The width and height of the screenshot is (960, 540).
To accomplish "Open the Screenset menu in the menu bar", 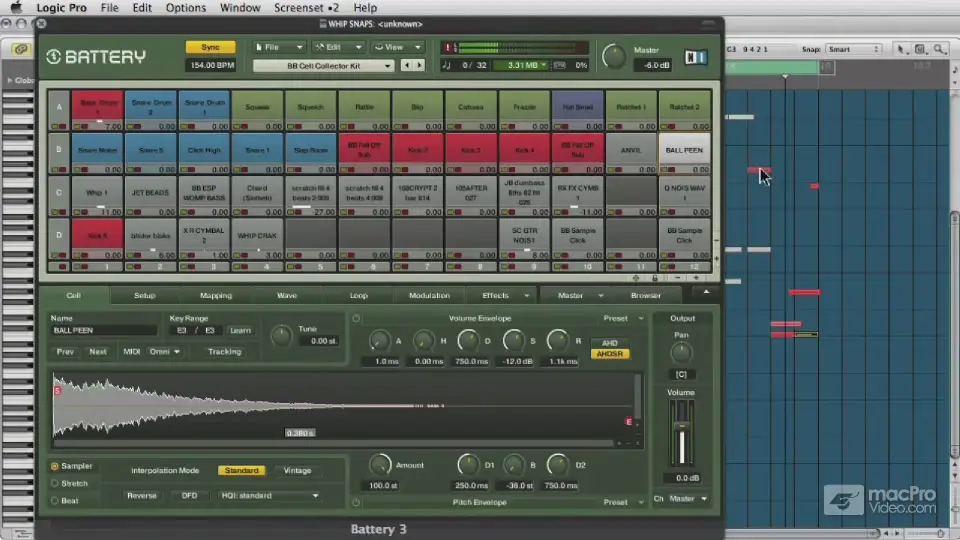I will pyautogui.click(x=306, y=8).
